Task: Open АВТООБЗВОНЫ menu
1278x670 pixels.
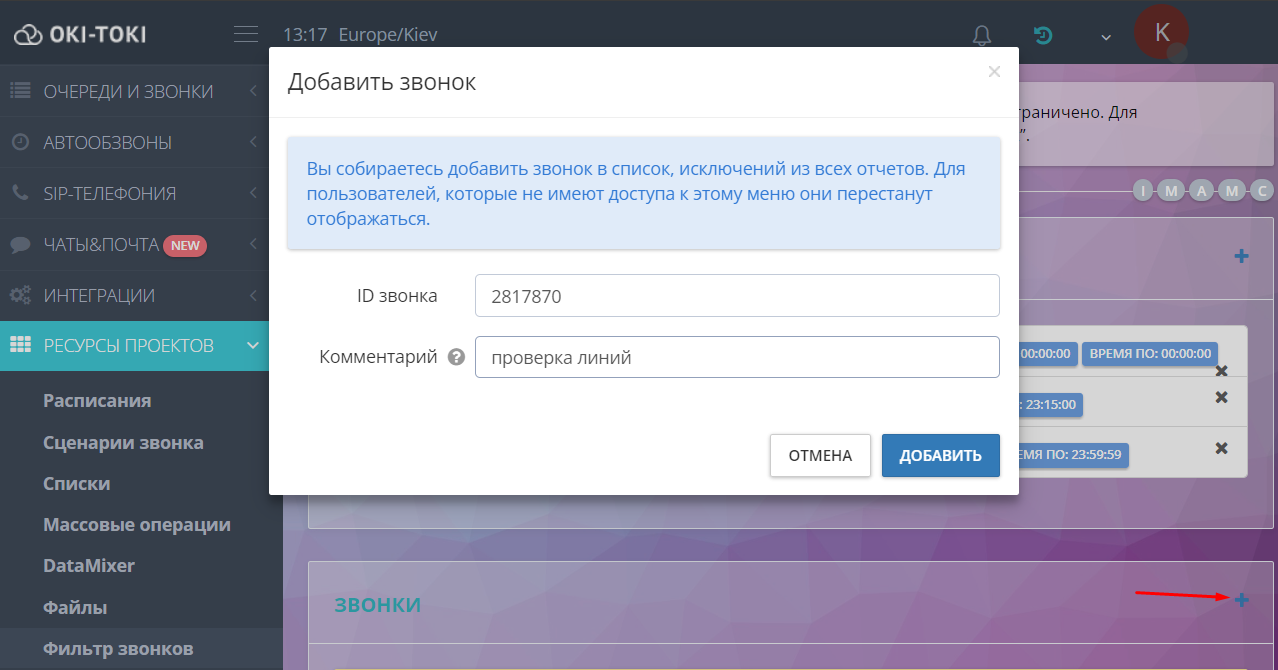Action: click(134, 142)
